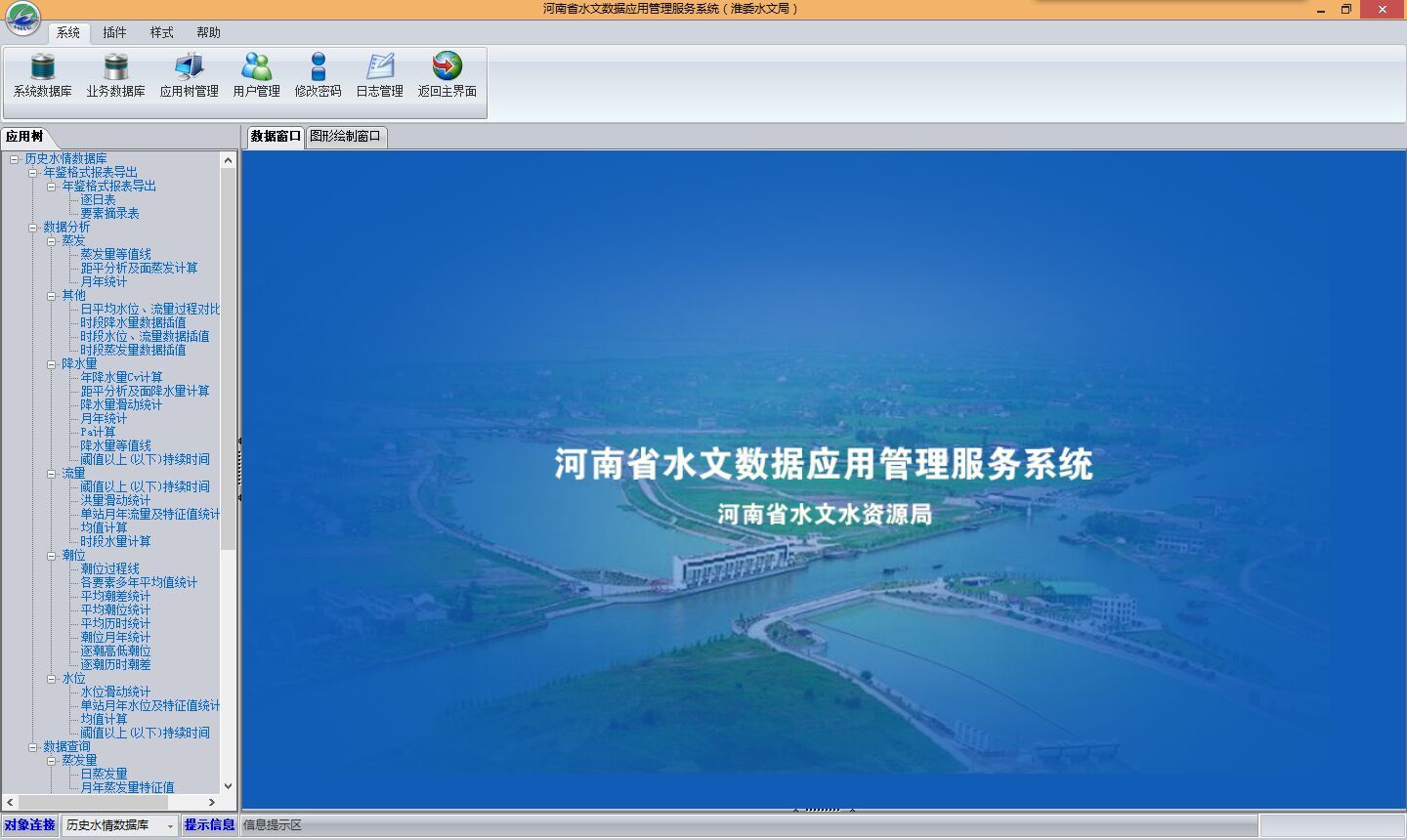Collapse the 其他 tree node
Screen dimensions: 1407x840
tap(52, 296)
